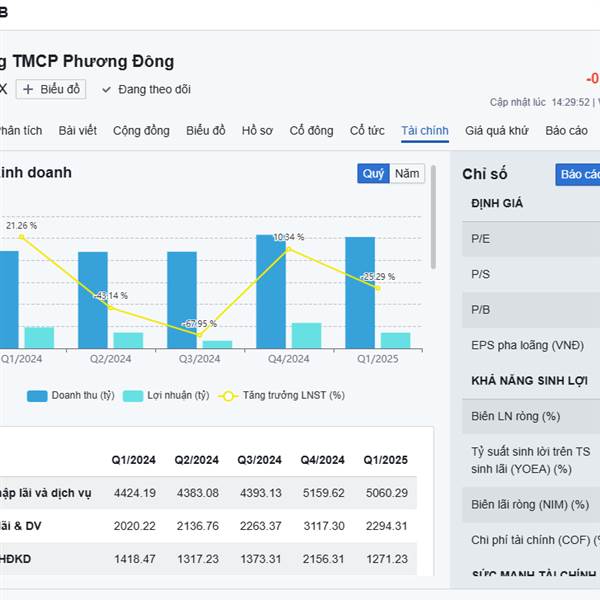The width and height of the screenshot is (600, 600).
Task: Select the P/E indicator row
Action: coord(531,239)
